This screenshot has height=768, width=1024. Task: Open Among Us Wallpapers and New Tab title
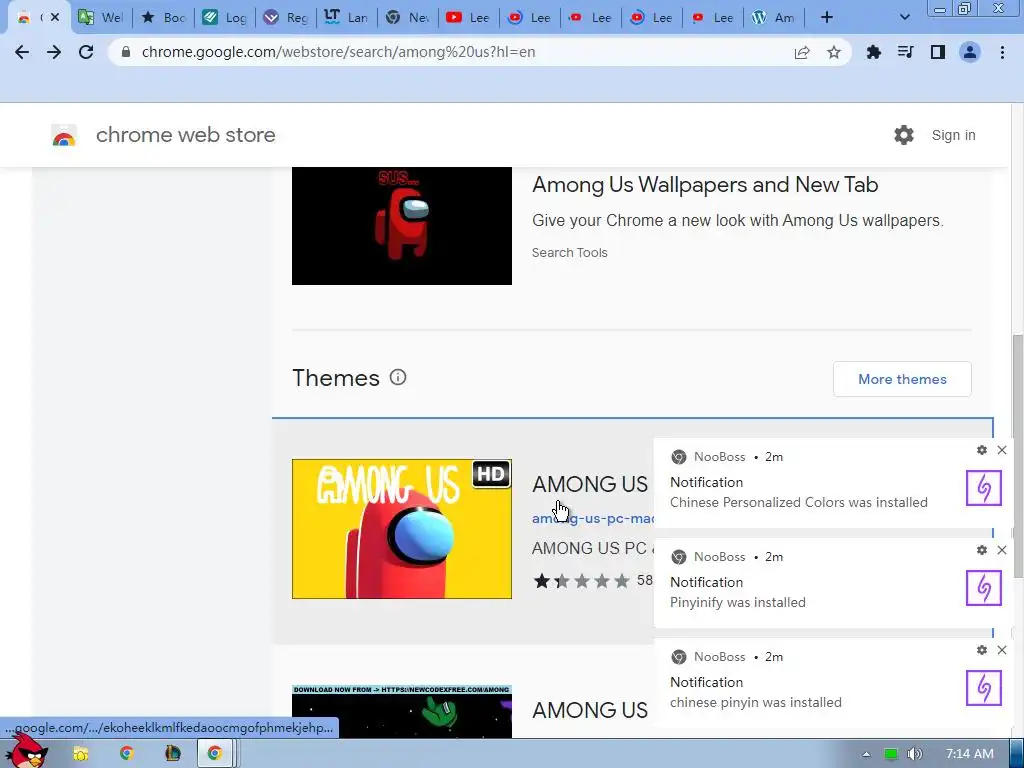coord(705,185)
